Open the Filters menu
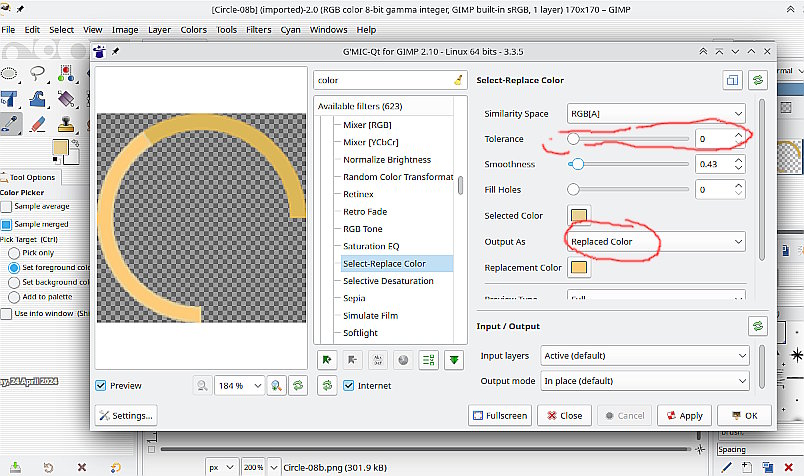This screenshot has height=476, width=804. (258, 30)
